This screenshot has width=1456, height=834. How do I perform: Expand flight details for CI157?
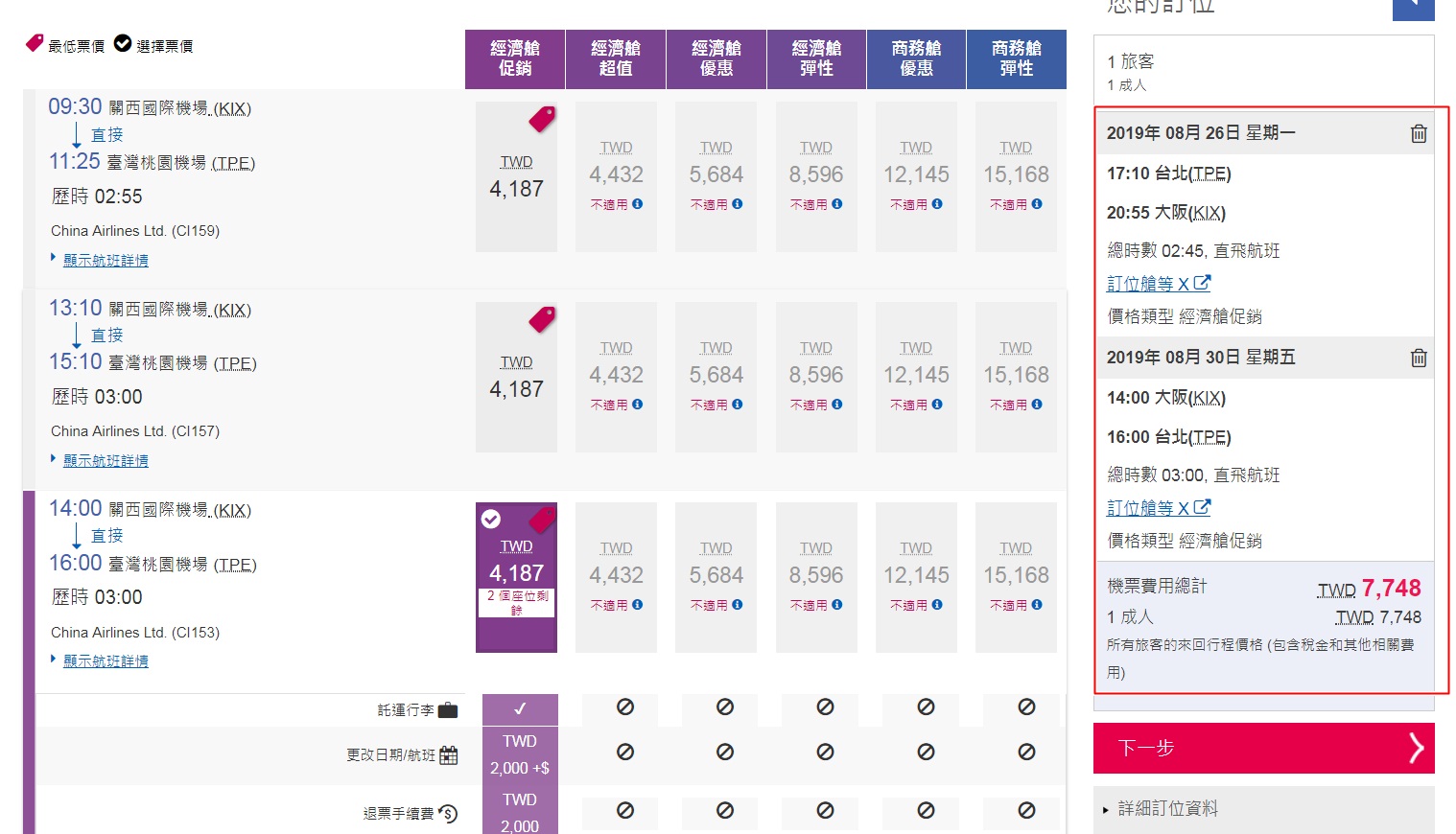pos(106,461)
